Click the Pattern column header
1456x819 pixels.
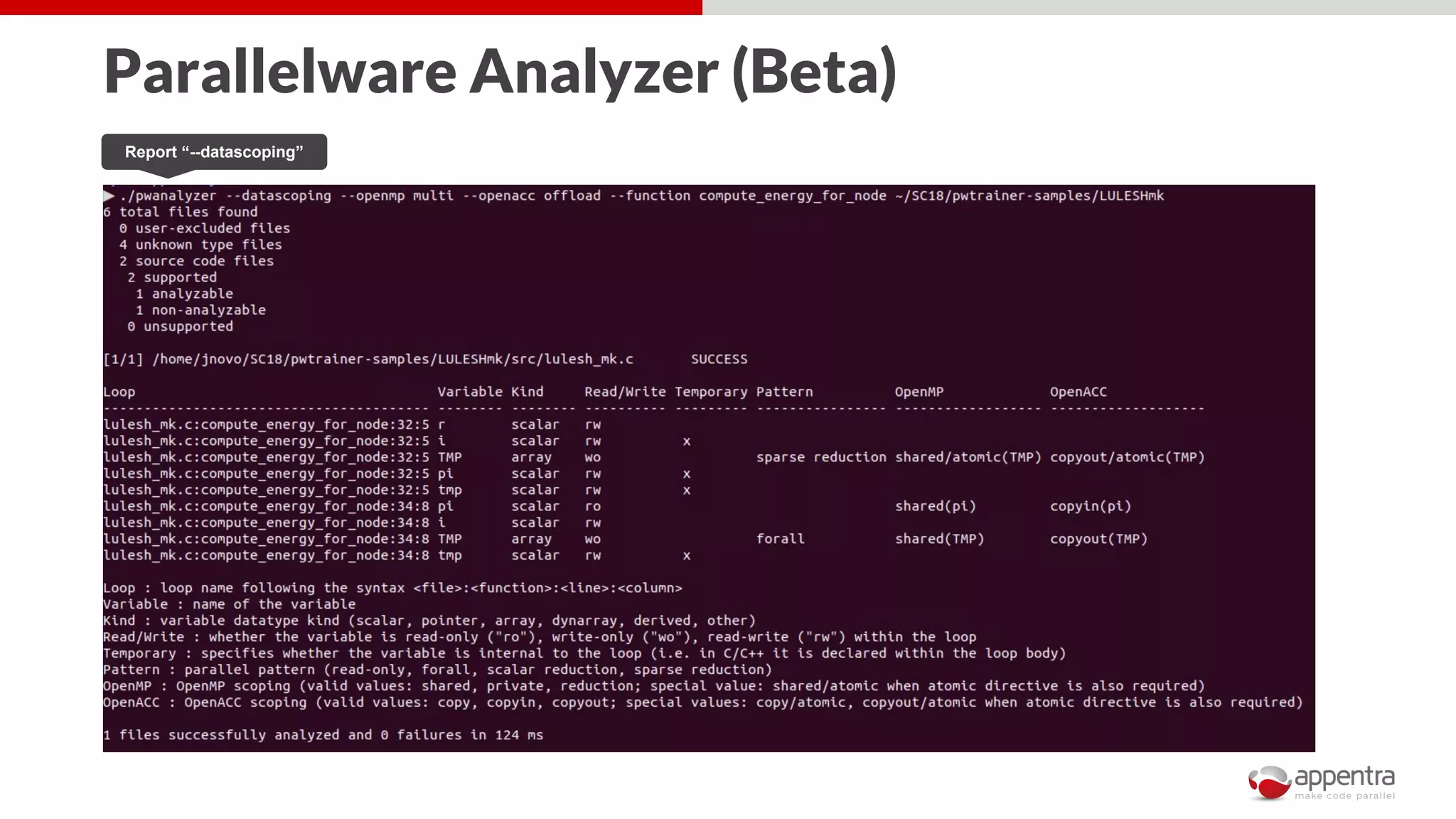point(784,392)
